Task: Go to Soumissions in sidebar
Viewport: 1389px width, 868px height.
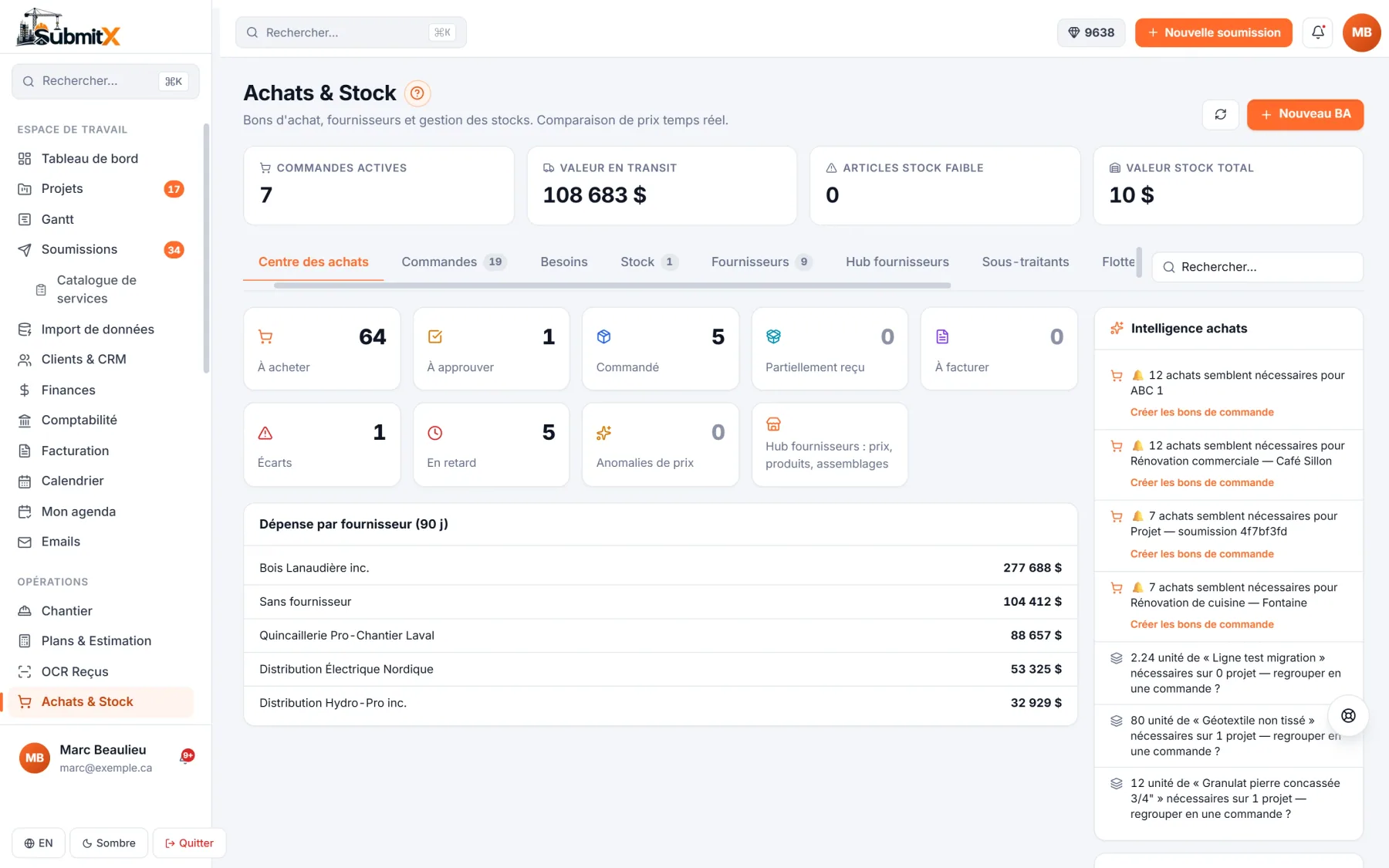Action: pos(101,250)
